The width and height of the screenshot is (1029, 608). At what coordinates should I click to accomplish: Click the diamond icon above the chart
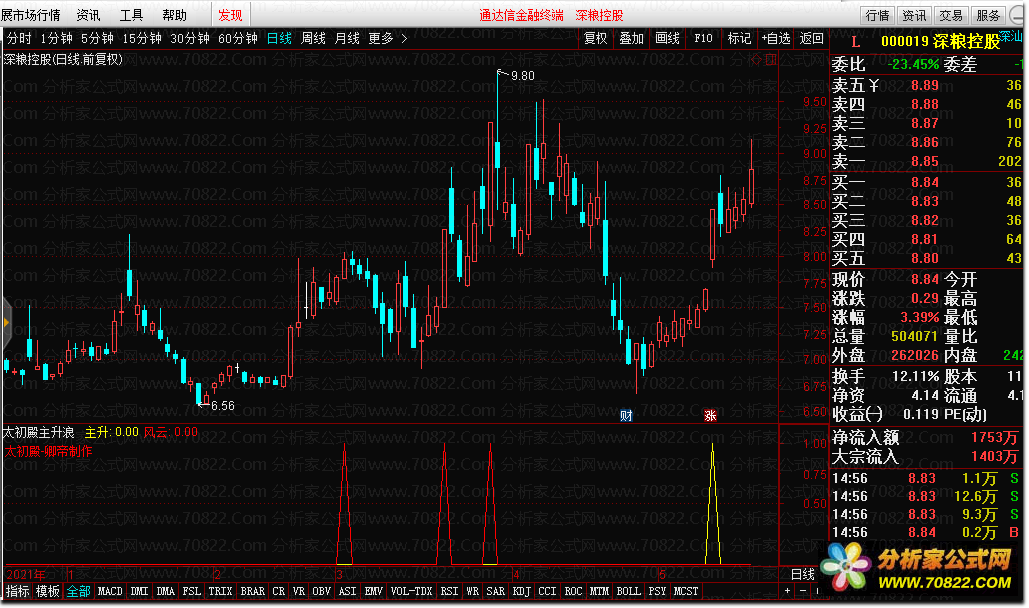coord(756,60)
